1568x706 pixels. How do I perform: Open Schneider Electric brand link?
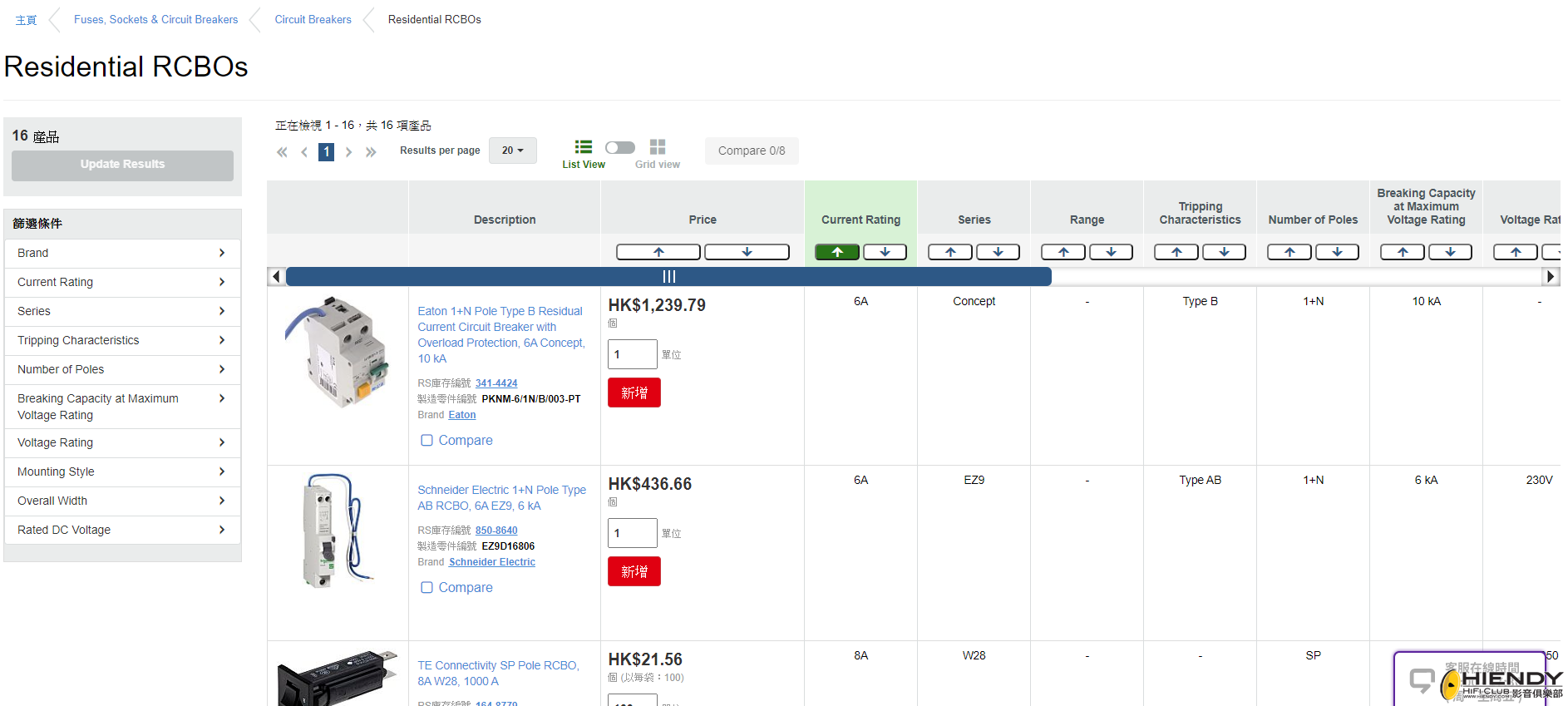(492, 562)
